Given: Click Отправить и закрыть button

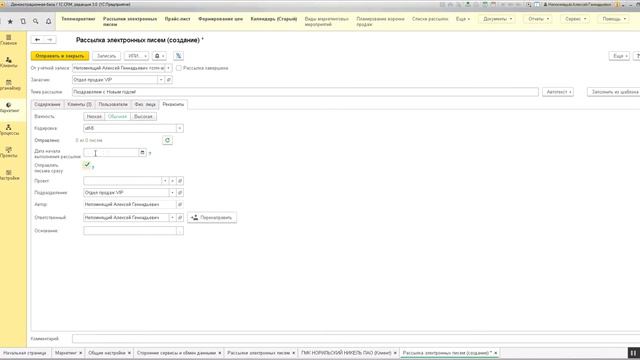Looking at the screenshot, I should 60,56.
